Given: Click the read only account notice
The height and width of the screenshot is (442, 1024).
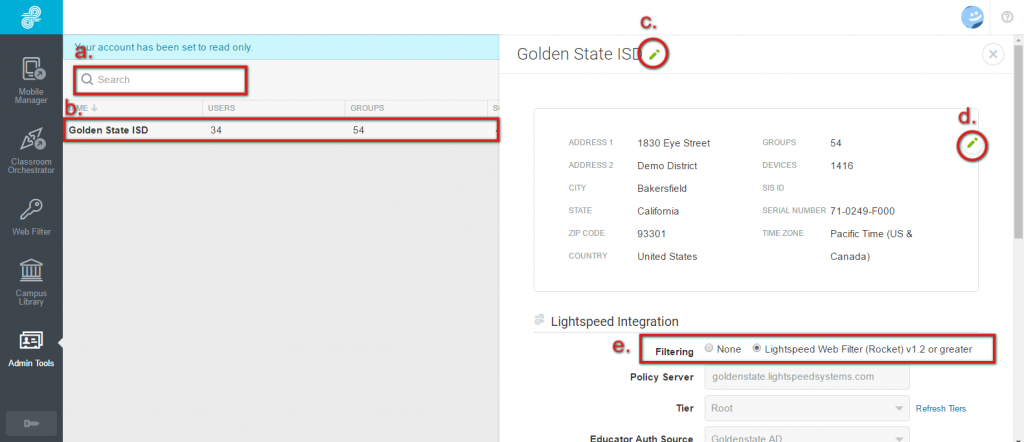Looking at the screenshot, I should tap(163, 48).
